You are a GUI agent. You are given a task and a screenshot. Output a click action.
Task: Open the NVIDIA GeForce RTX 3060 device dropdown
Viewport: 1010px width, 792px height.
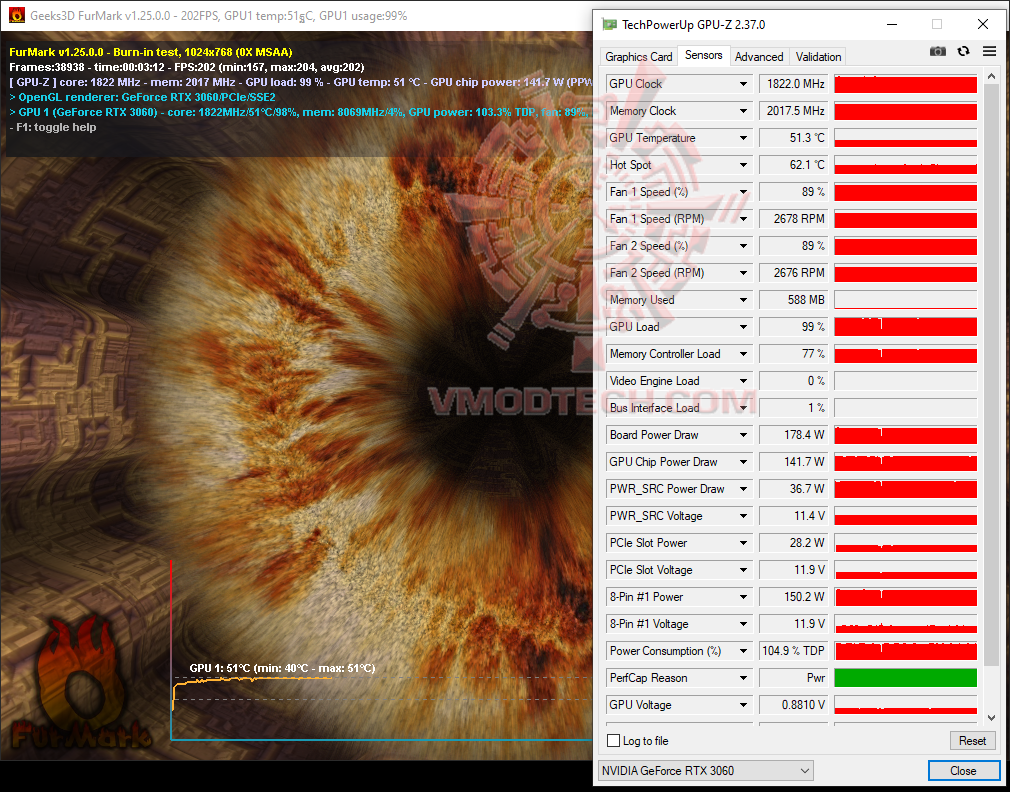tap(705, 771)
